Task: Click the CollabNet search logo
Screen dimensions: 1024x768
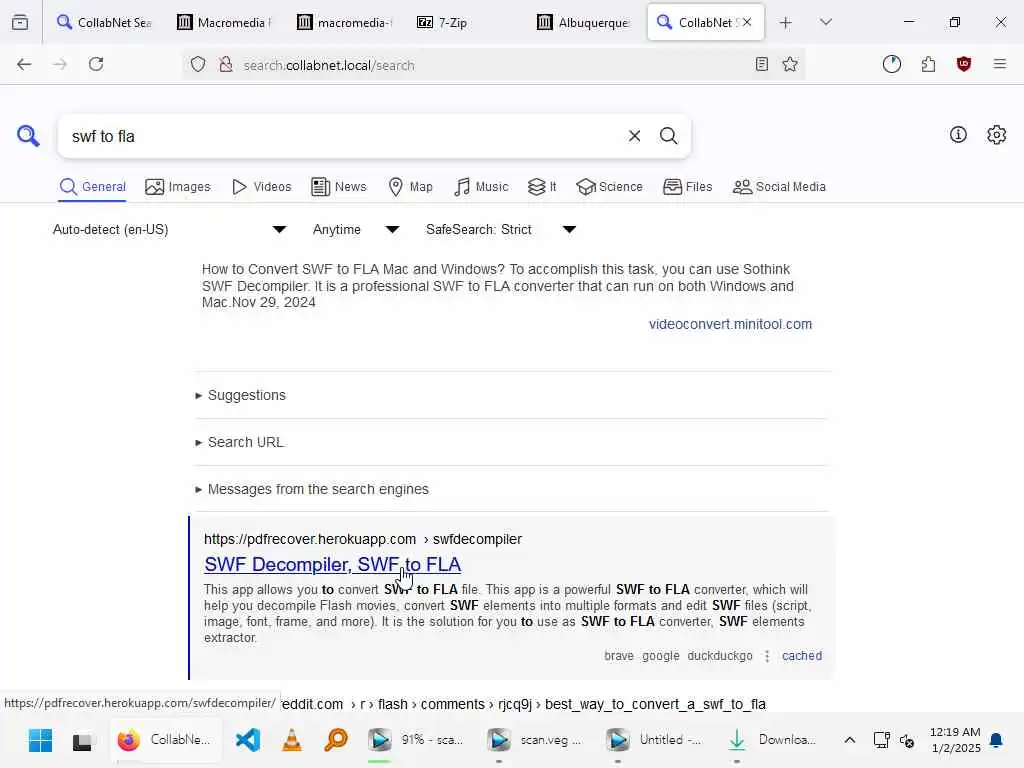Action: tap(28, 136)
